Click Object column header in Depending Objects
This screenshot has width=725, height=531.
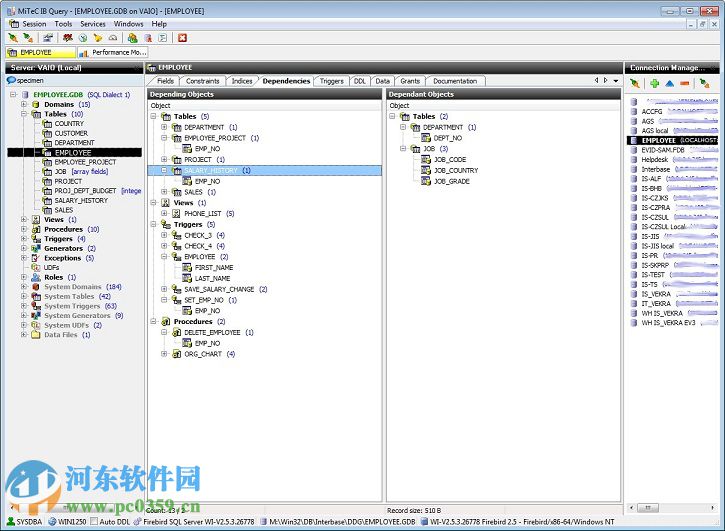pos(265,105)
